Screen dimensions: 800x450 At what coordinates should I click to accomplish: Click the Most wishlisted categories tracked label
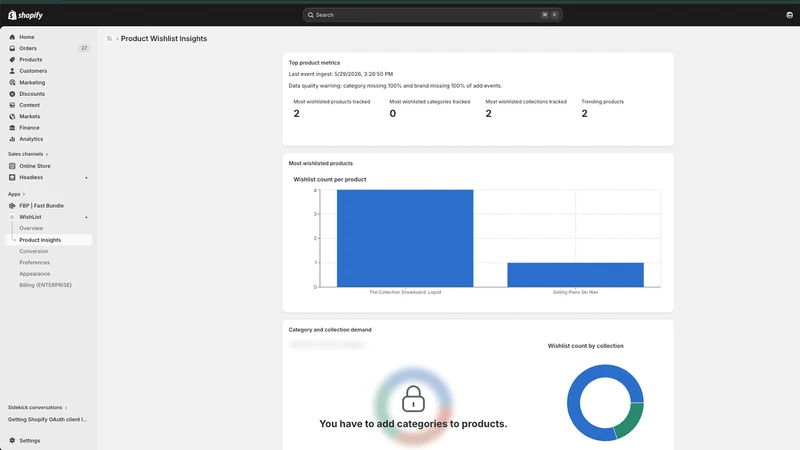430,102
